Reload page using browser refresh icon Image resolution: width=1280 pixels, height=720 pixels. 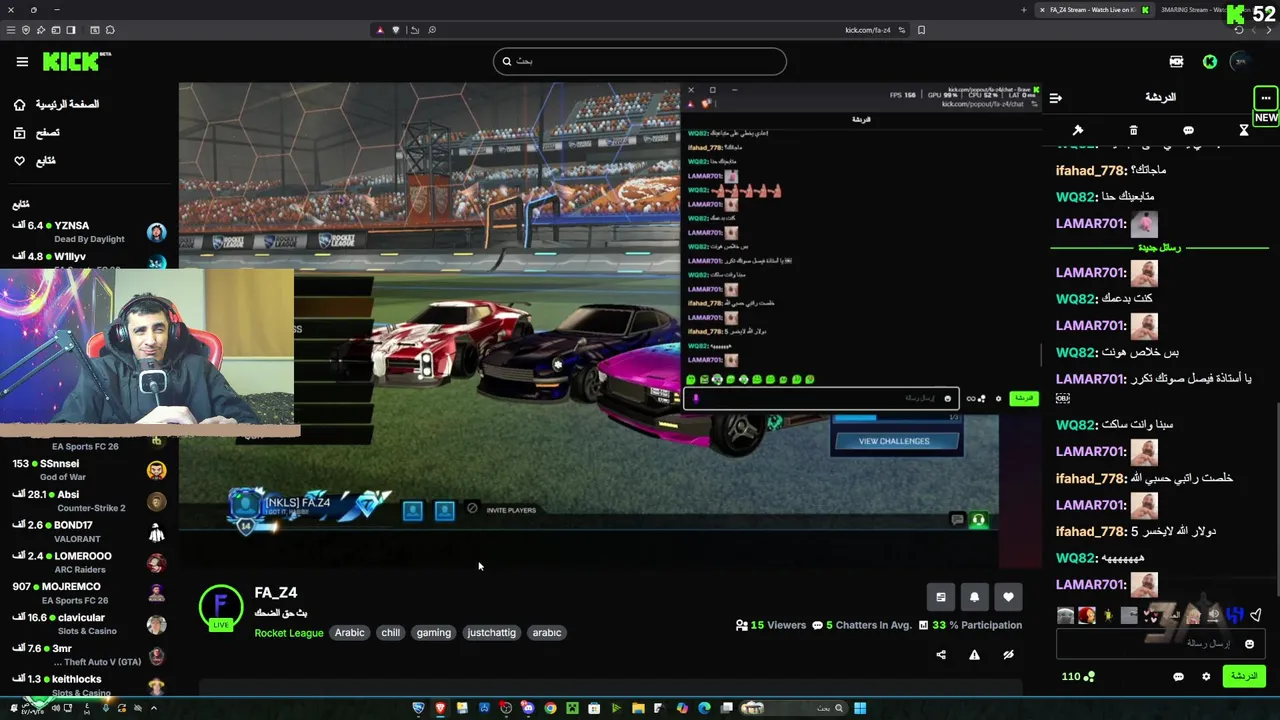(x=1238, y=30)
